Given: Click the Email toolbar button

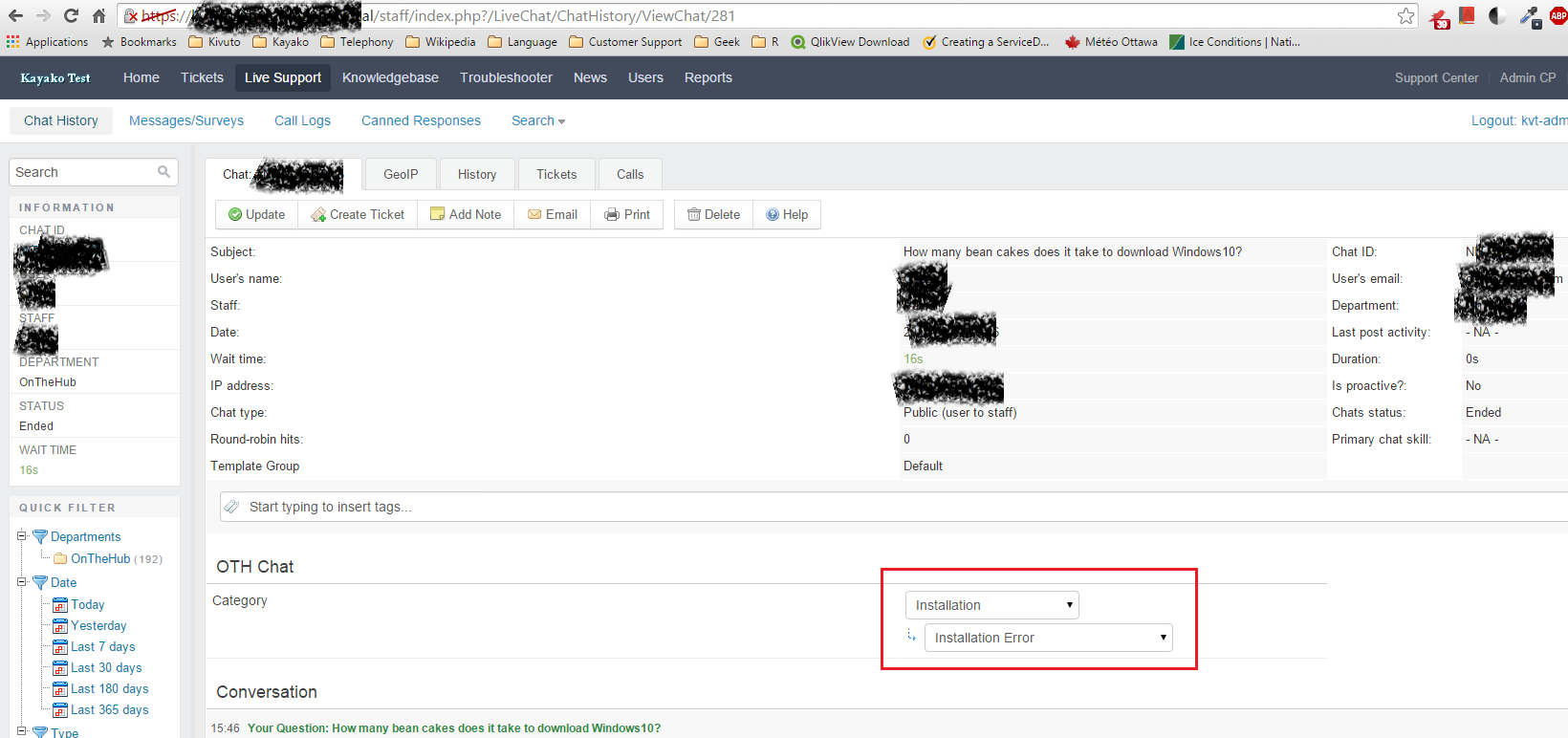Looking at the screenshot, I should pos(553,214).
